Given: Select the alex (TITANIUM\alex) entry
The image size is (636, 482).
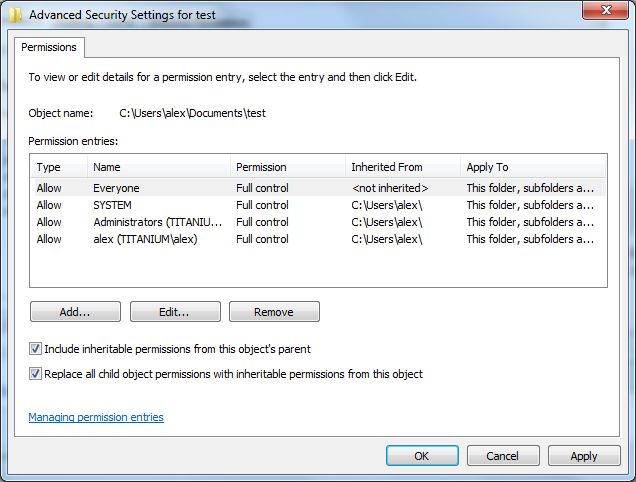Looking at the screenshot, I should pyautogui.click(x=318, y=239).
